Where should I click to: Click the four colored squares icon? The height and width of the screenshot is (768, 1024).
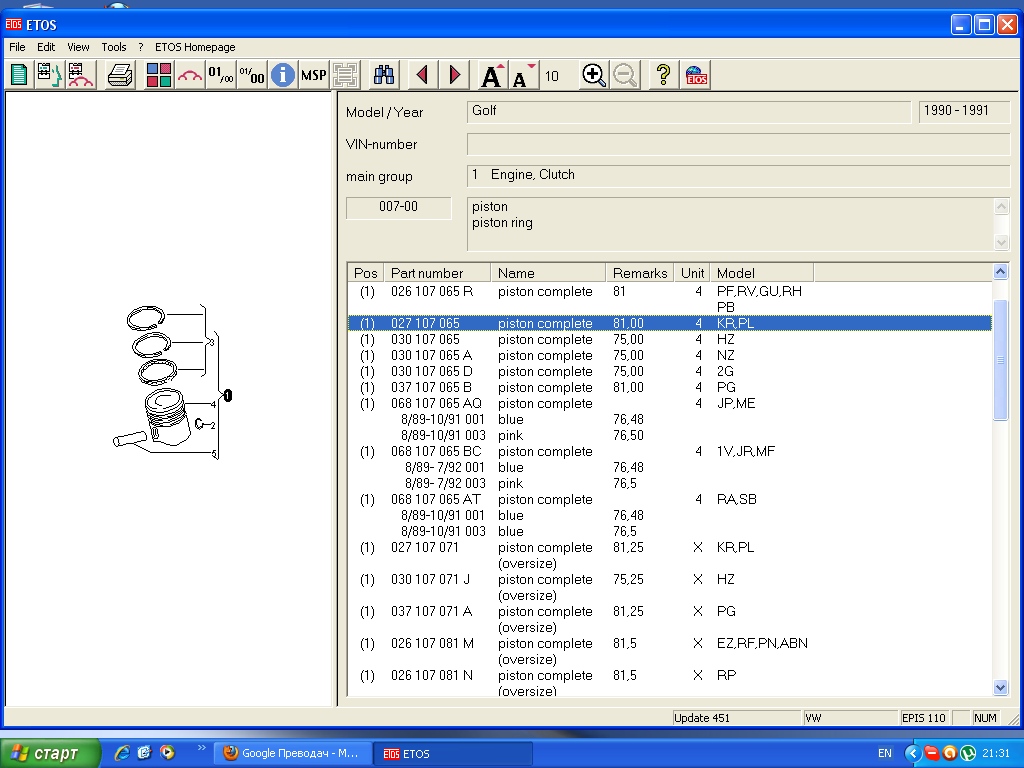click(159, 75)
